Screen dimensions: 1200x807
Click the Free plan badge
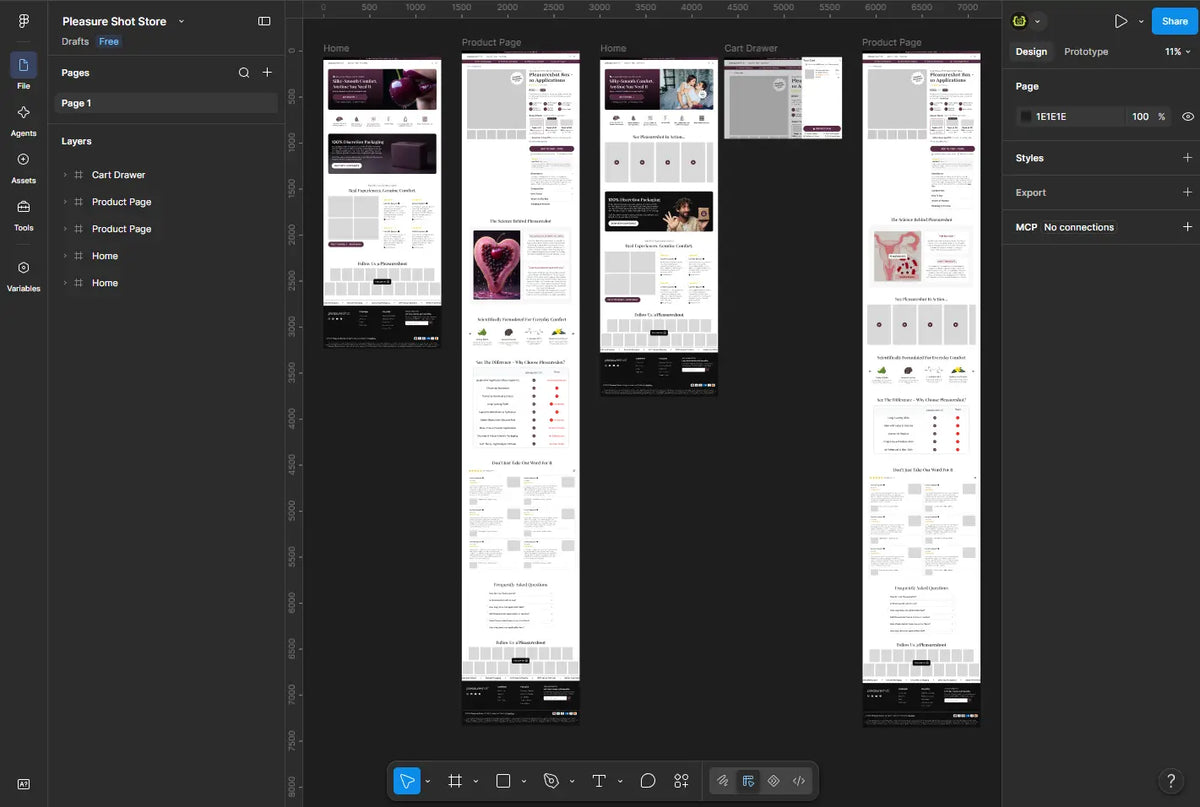pos(109,42)
